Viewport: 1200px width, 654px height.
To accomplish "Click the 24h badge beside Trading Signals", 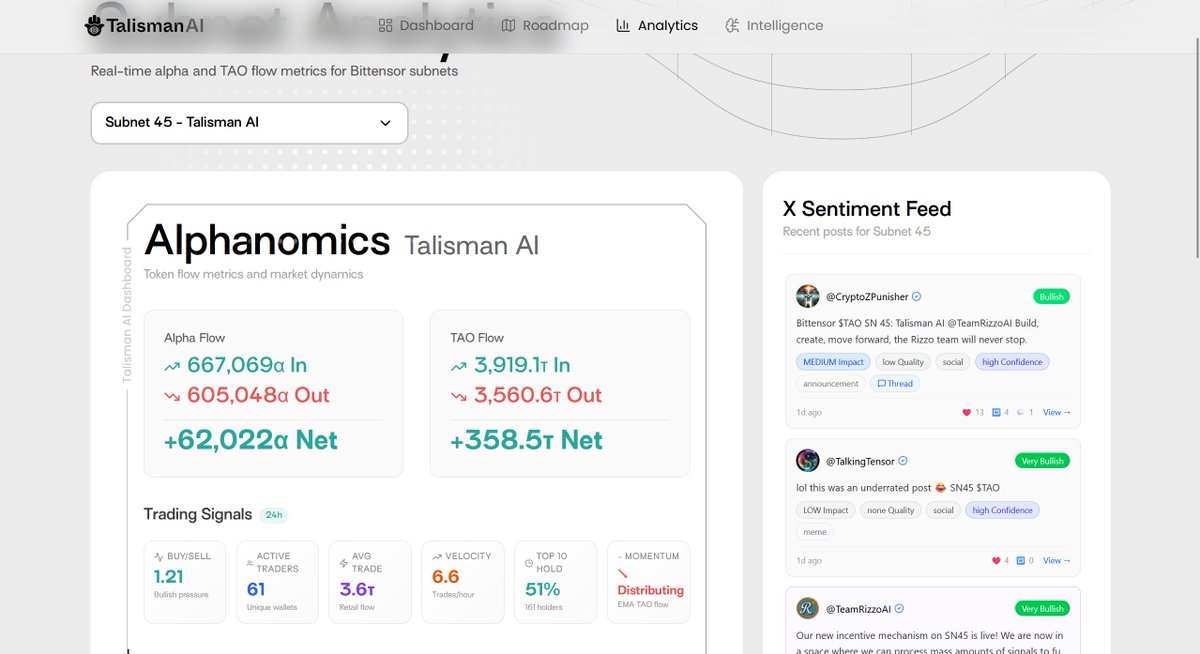I will [273, 515].
